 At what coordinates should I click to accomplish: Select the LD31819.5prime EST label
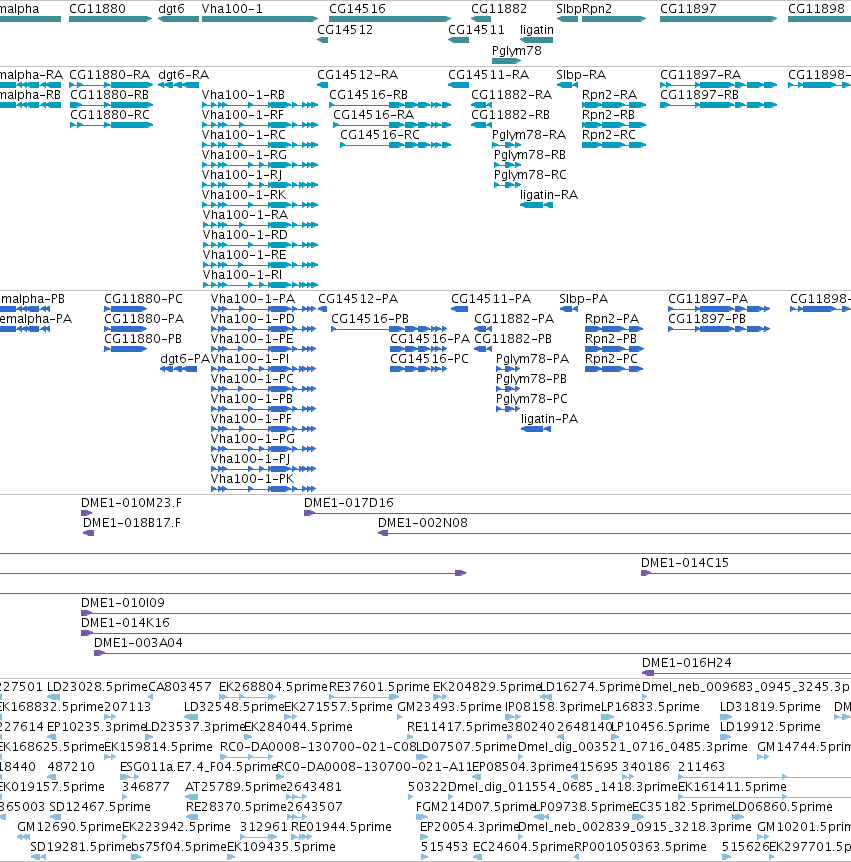770,706
